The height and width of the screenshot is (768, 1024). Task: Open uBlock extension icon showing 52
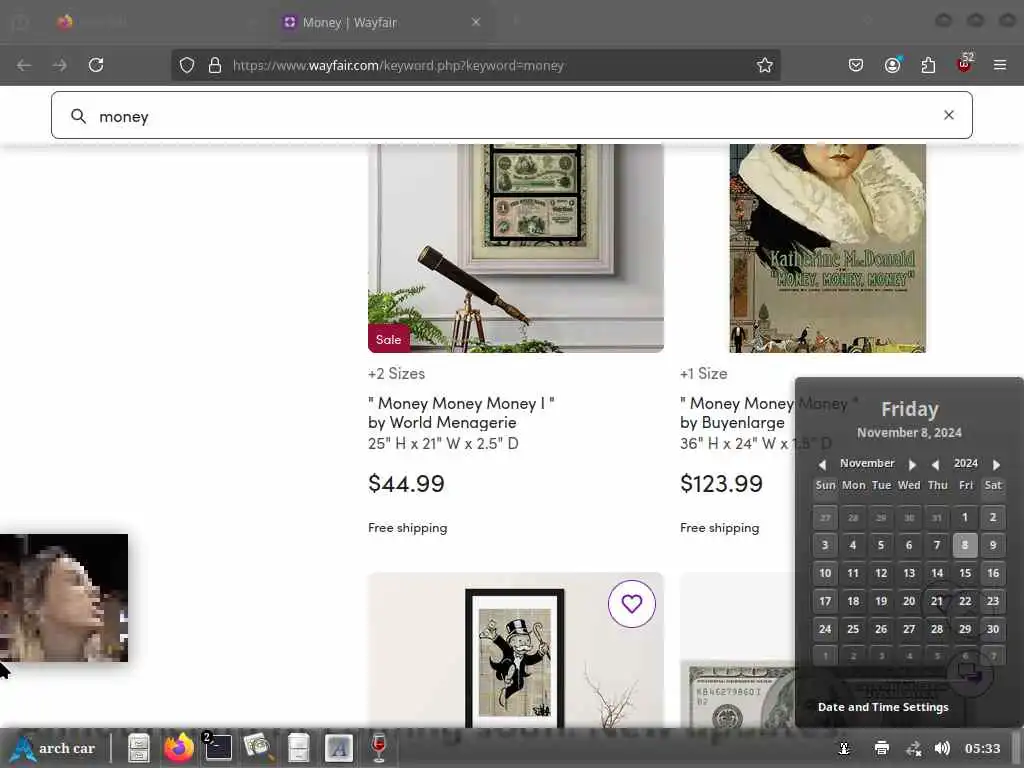coord(965,64)
